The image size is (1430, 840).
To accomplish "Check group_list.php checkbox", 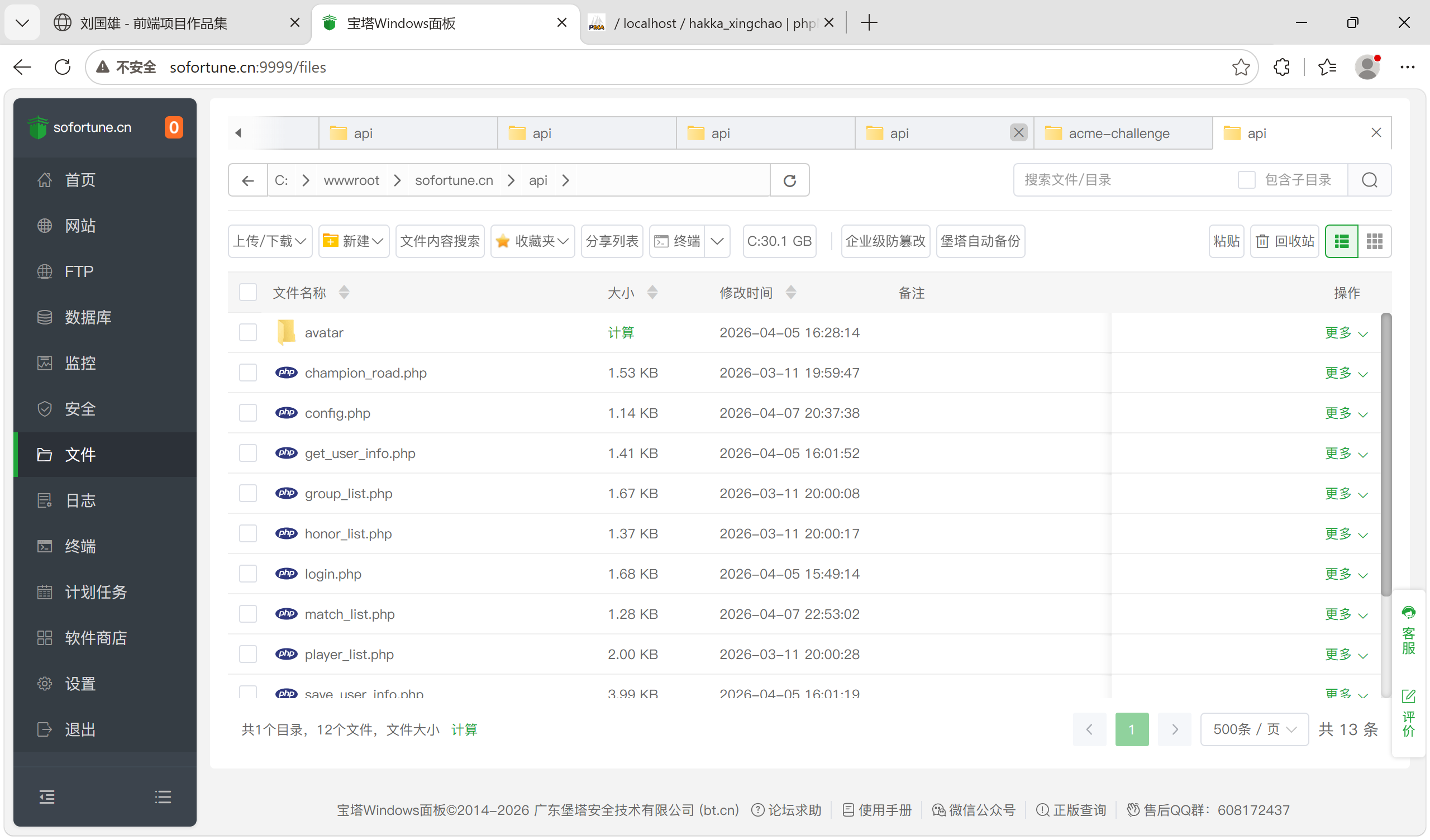I will (248, 493).
